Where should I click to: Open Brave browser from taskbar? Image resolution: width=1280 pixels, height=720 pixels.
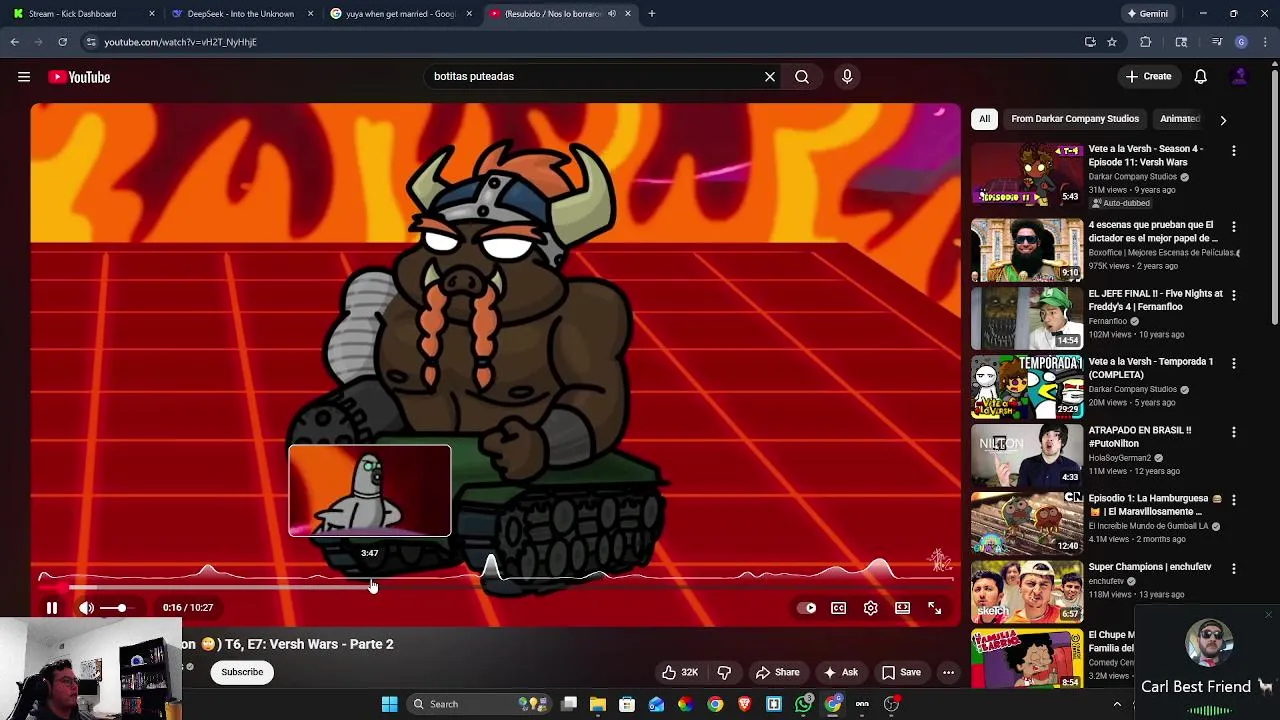click(744, 704)
